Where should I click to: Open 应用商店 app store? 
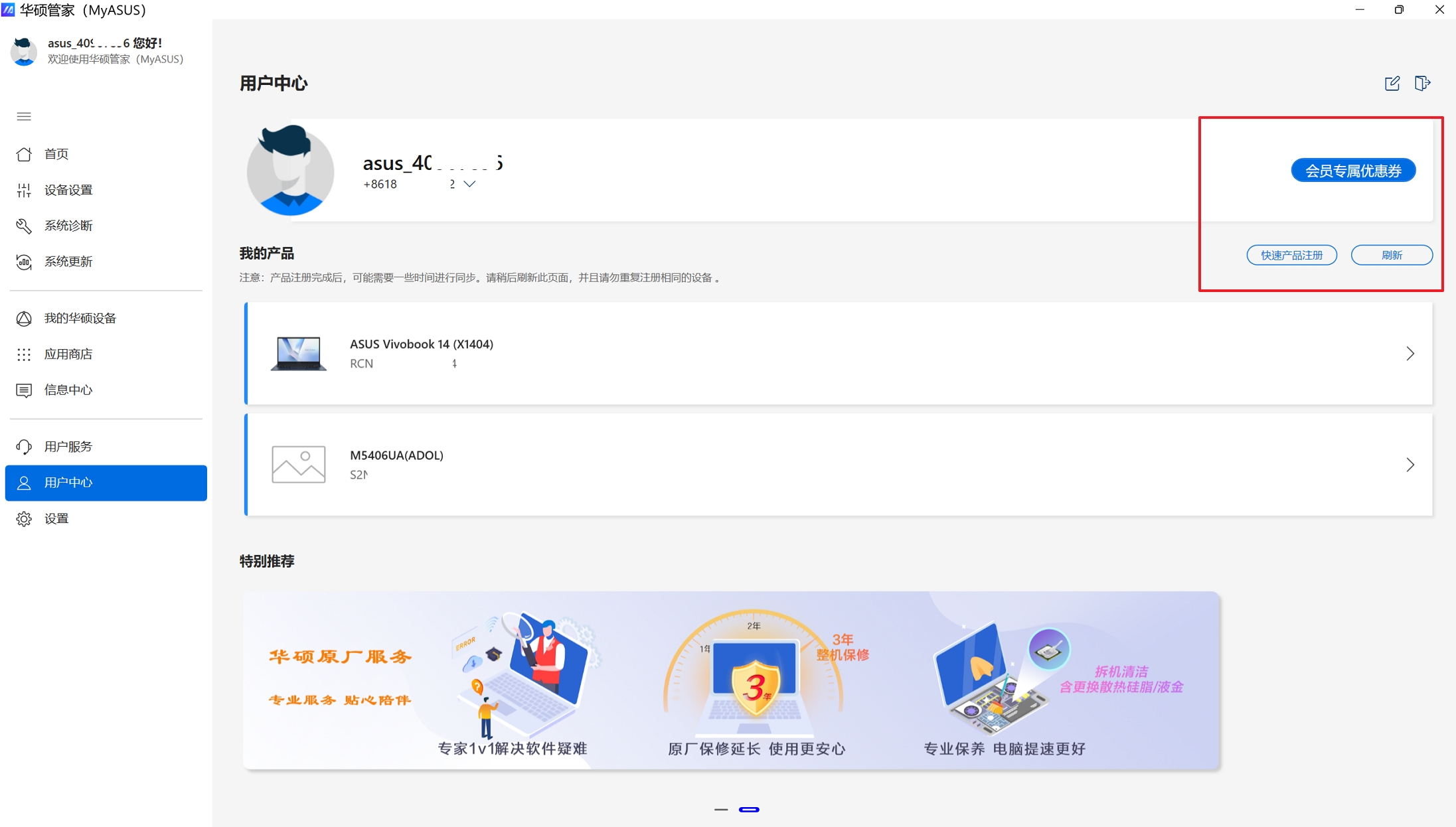coord(68,354)
